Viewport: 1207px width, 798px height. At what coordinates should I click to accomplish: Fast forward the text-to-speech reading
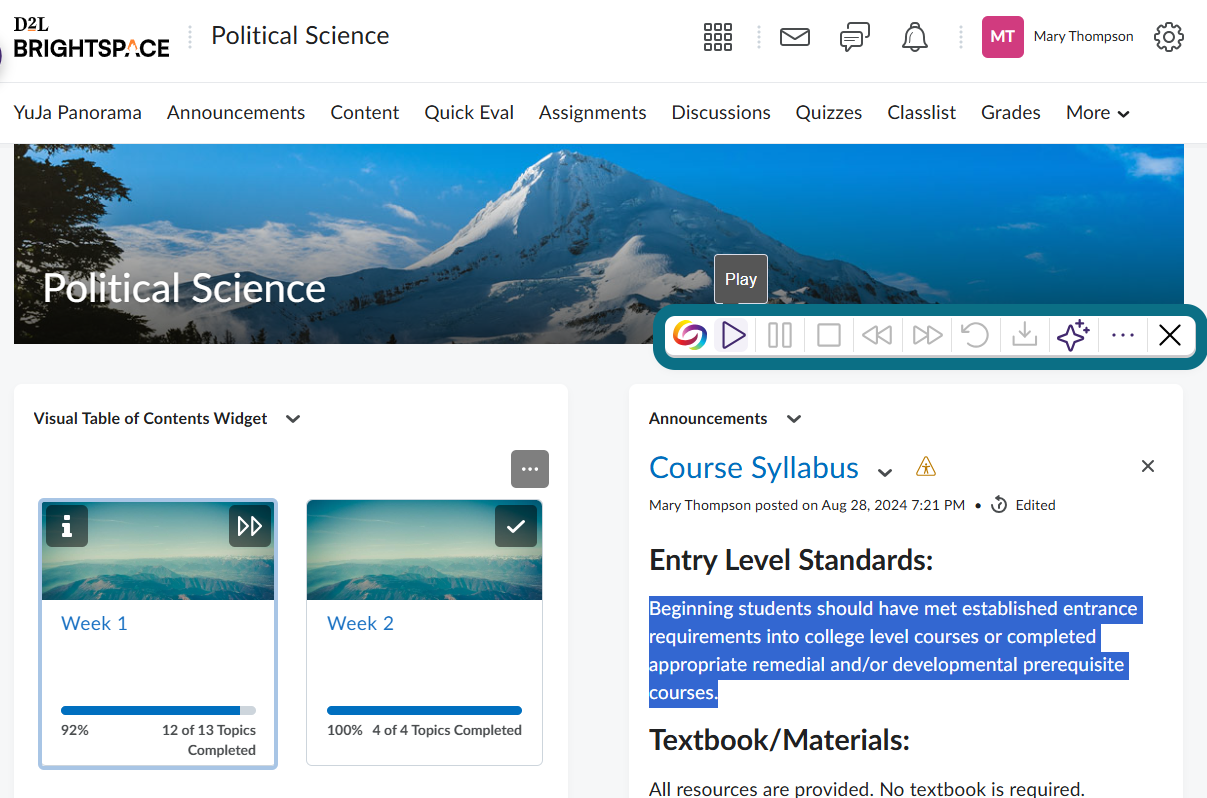[927, 335]
